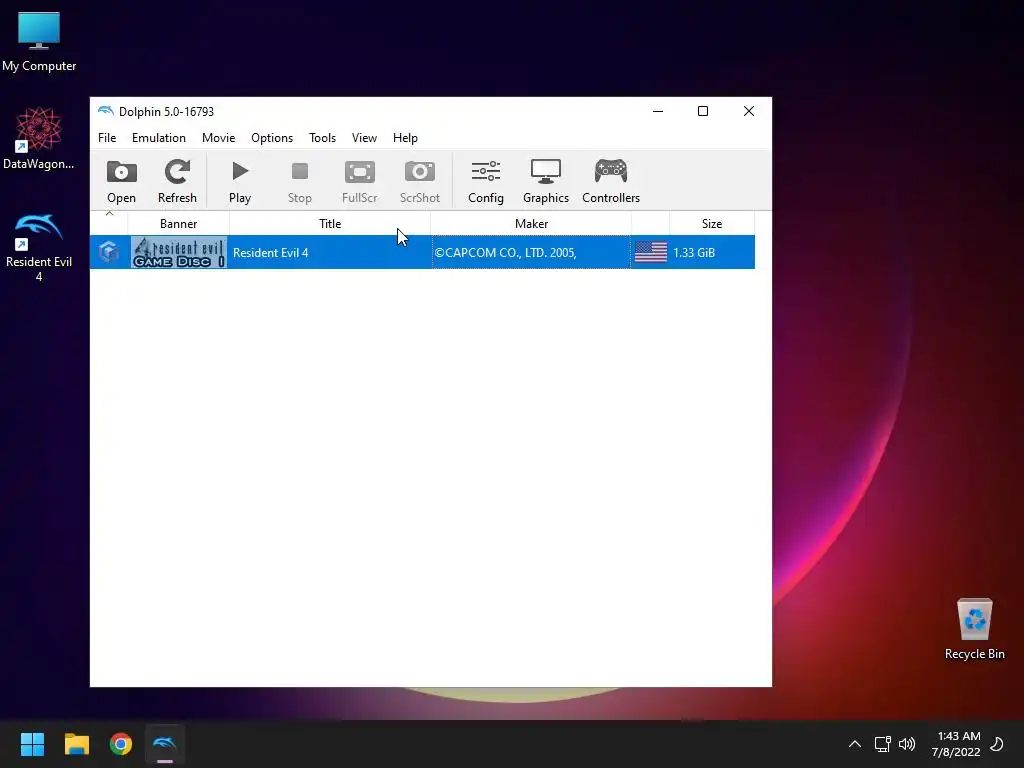Click the Stop toolbar button
This screenshot has height=768, width=1024.
[x=300, y=181]
